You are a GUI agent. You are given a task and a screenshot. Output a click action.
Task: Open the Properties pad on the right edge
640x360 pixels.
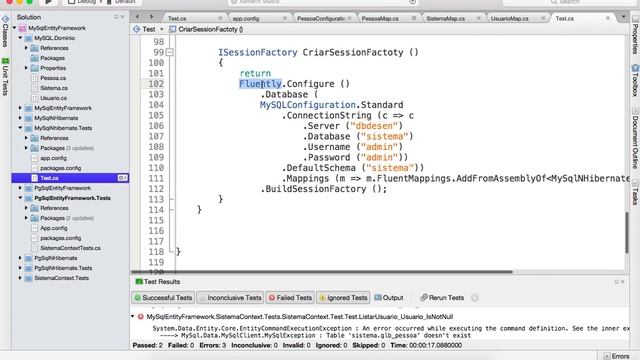click(635, 35)
